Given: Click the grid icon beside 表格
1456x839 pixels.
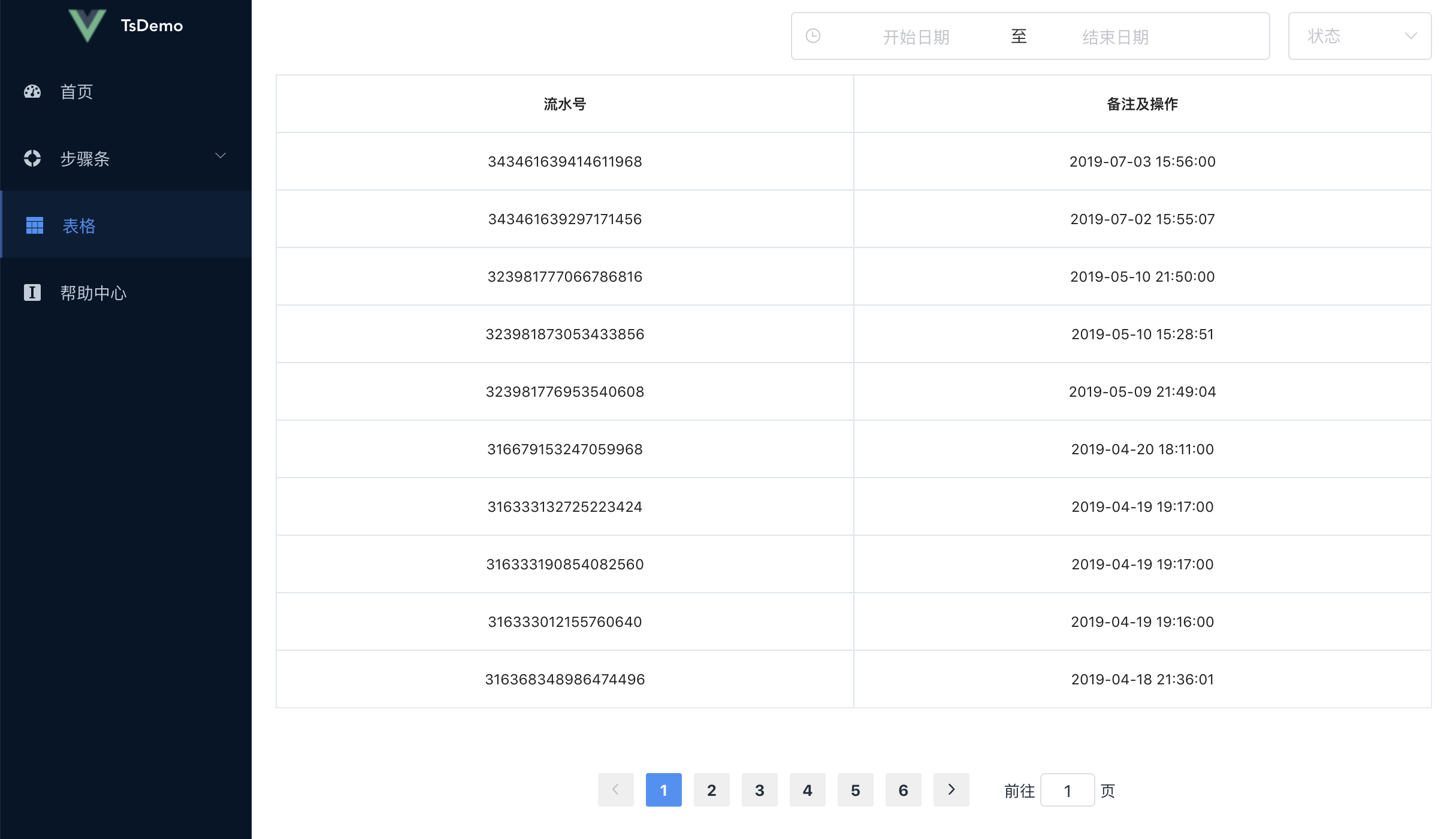Looking at the screenshot, I should [35, 225].
